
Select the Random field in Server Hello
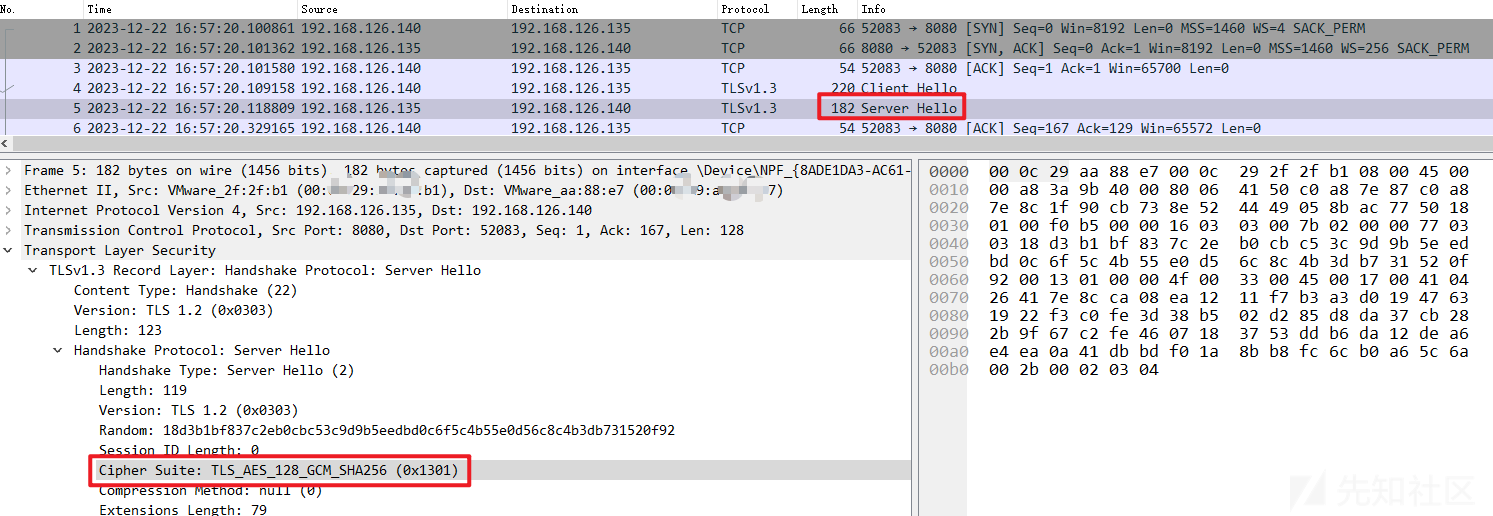(386, 430)
